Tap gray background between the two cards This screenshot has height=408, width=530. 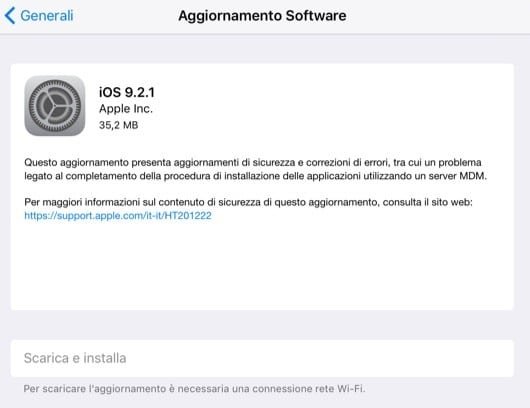coord(262,325)
